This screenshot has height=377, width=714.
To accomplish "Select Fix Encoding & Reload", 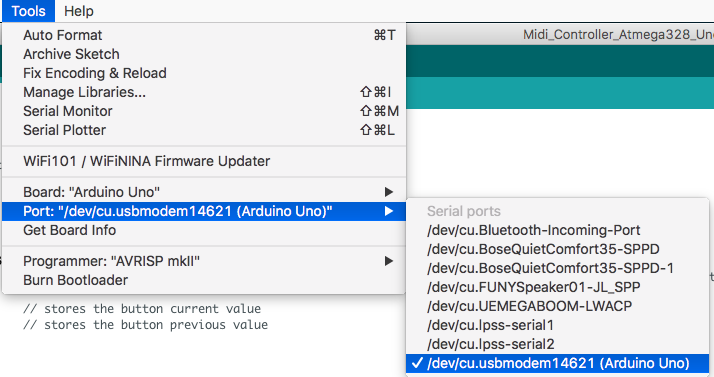I will 204,73.
